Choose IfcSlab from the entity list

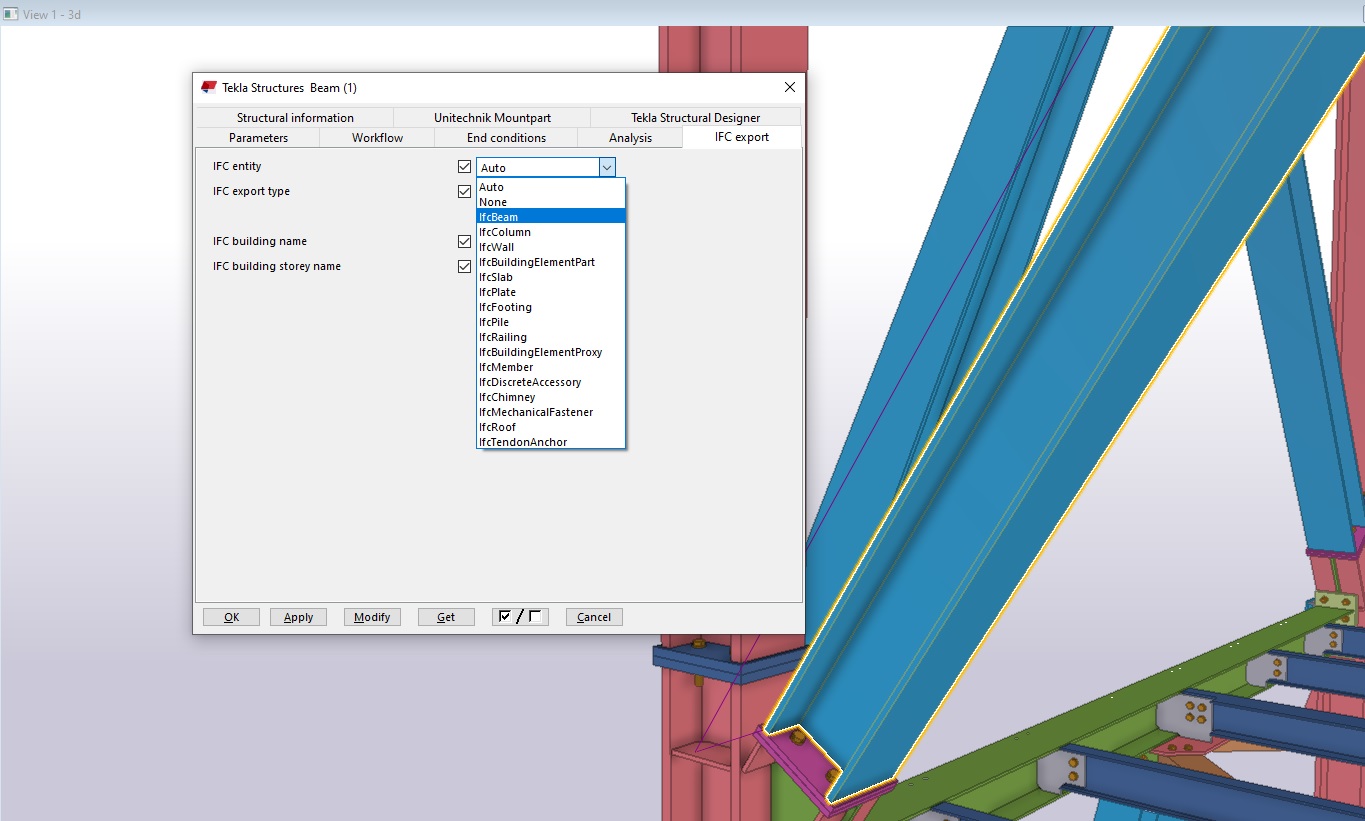point(551,277)
